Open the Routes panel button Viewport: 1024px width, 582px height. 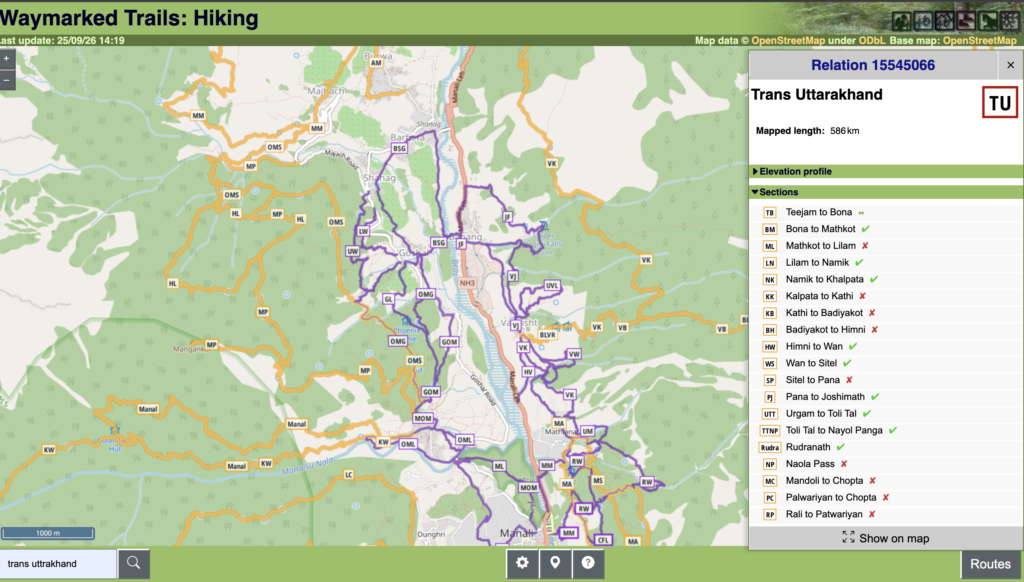(990, 564)
